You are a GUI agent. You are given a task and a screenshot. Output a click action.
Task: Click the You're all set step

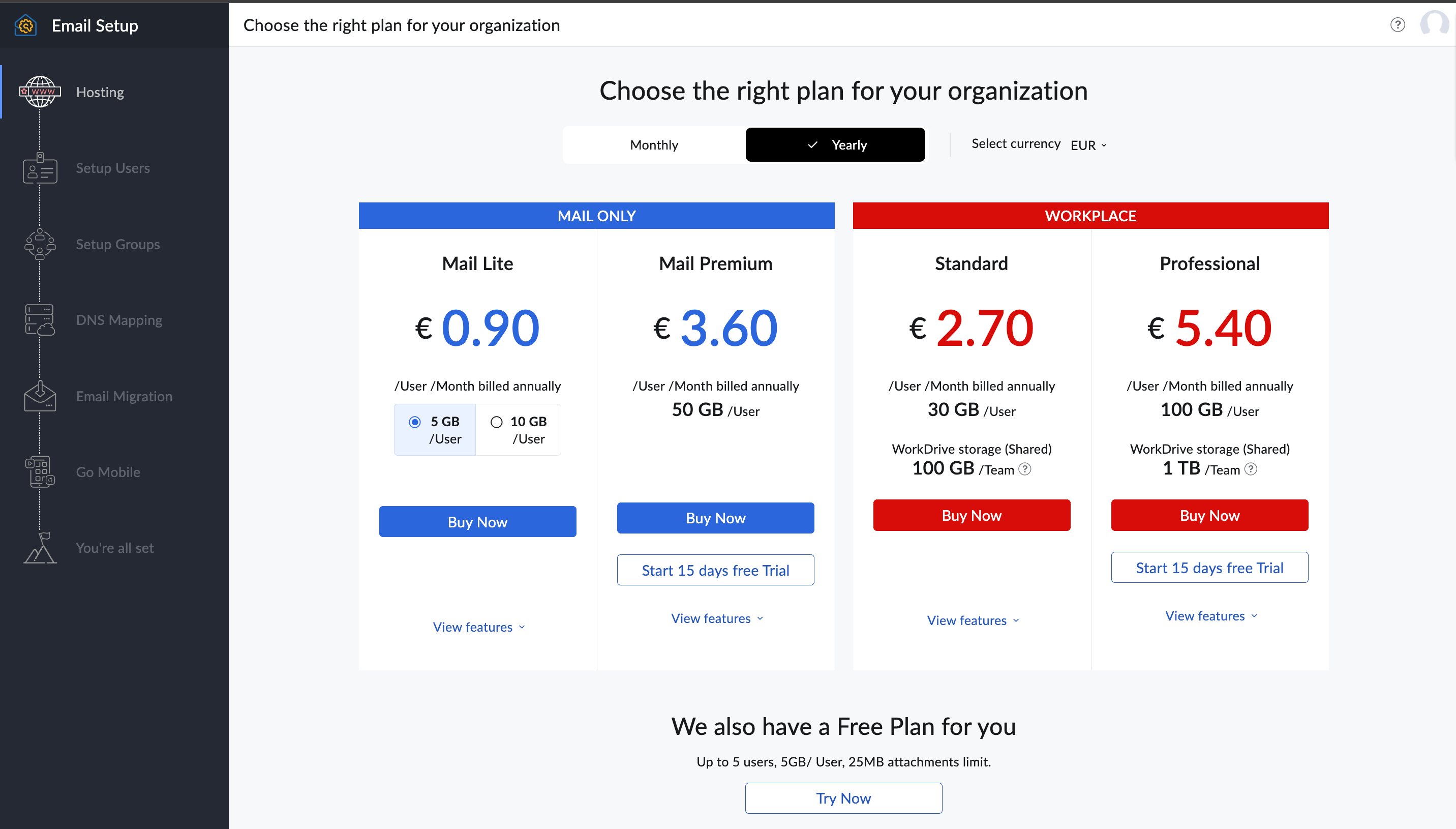(x=114, y=548)
